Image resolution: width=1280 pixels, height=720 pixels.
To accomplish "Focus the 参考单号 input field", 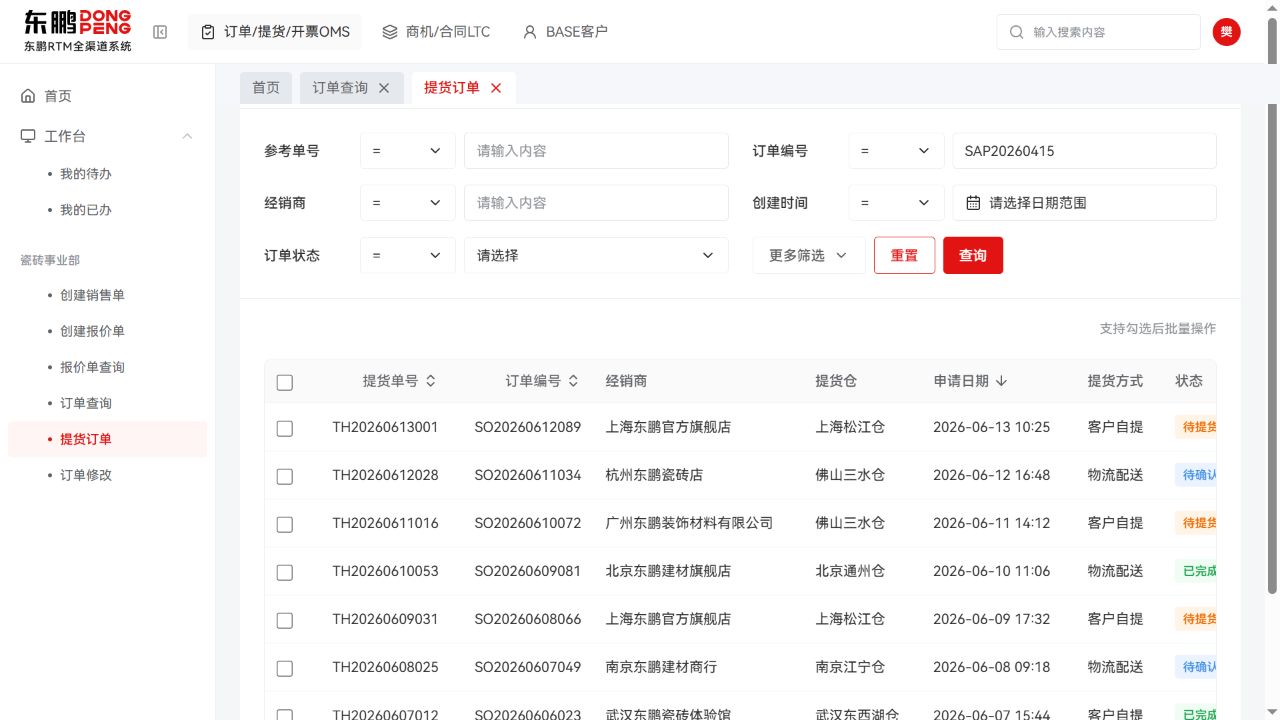I will [596, 151].
